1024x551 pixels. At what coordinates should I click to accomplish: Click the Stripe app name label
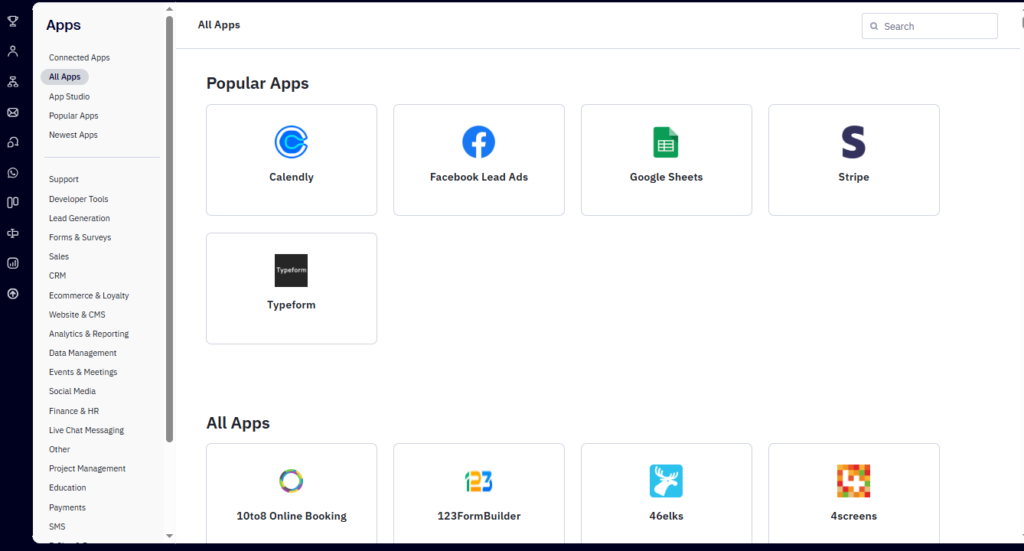tap(854, 177)
